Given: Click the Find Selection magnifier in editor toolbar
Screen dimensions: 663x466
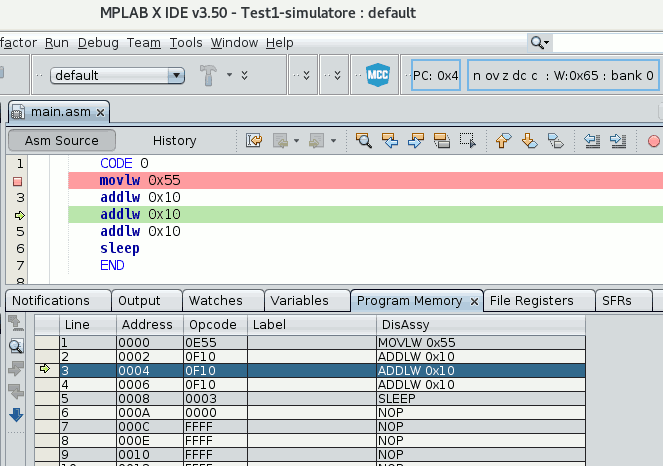Looking at the screenshot, I should pos(364,141).
